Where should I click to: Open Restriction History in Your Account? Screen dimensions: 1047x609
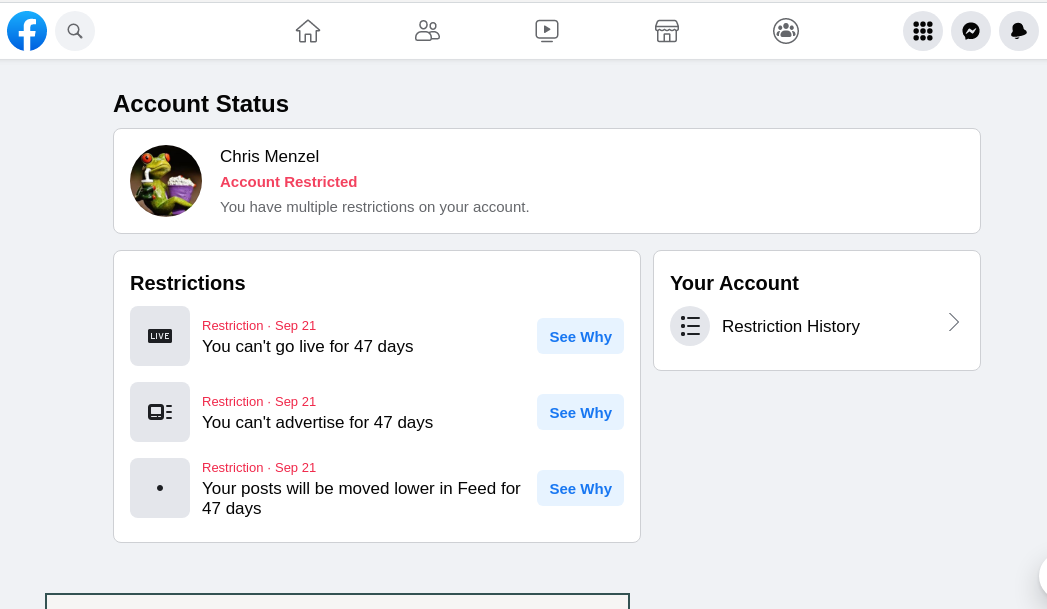(x=790, y=327)
